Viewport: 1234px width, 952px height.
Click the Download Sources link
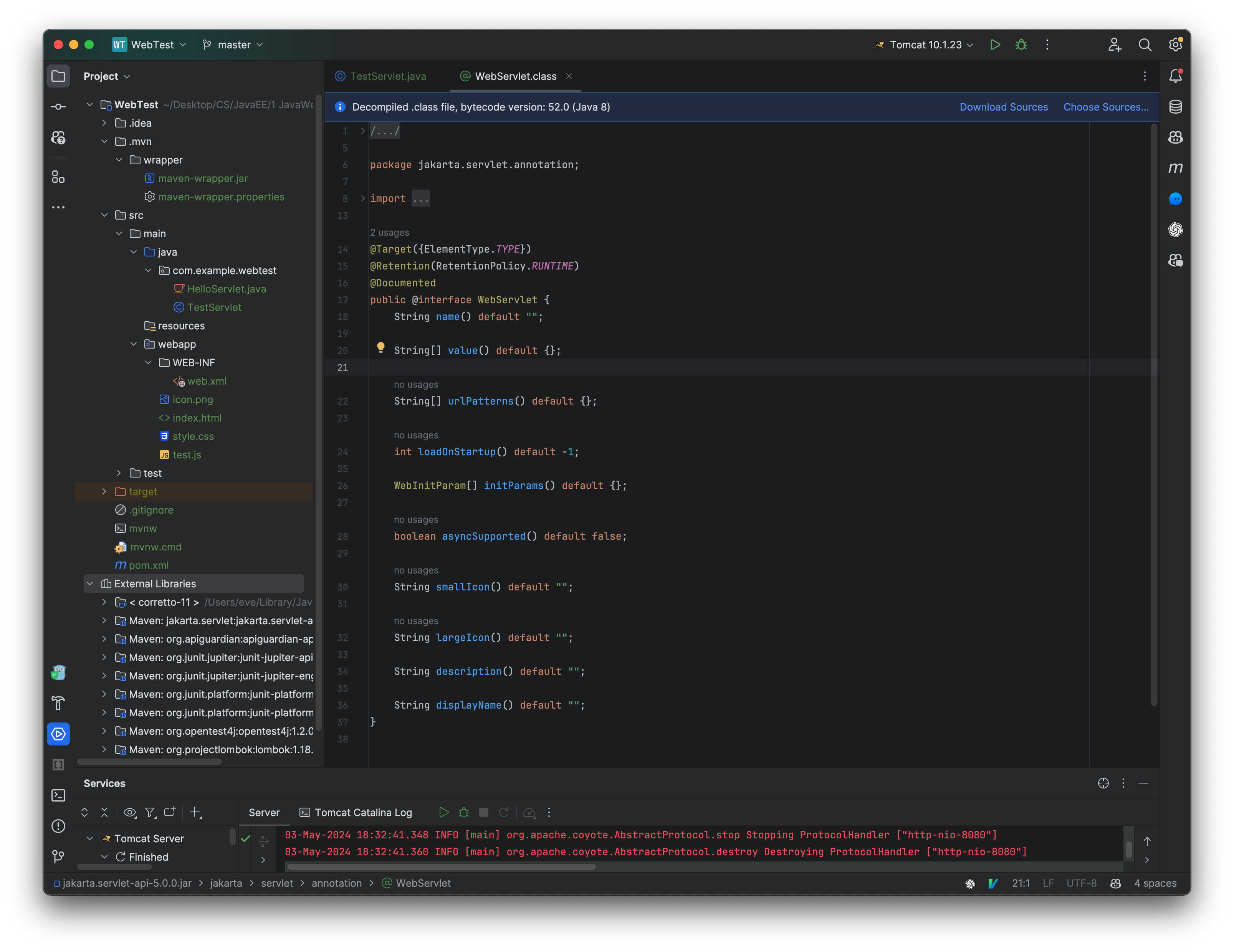click(1004, 107)
